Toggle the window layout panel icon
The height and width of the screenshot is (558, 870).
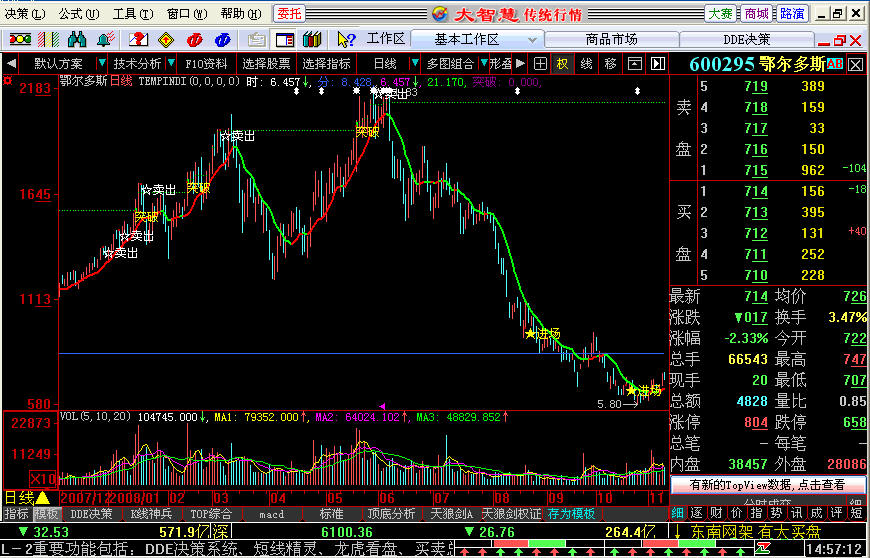click(285, 40)
